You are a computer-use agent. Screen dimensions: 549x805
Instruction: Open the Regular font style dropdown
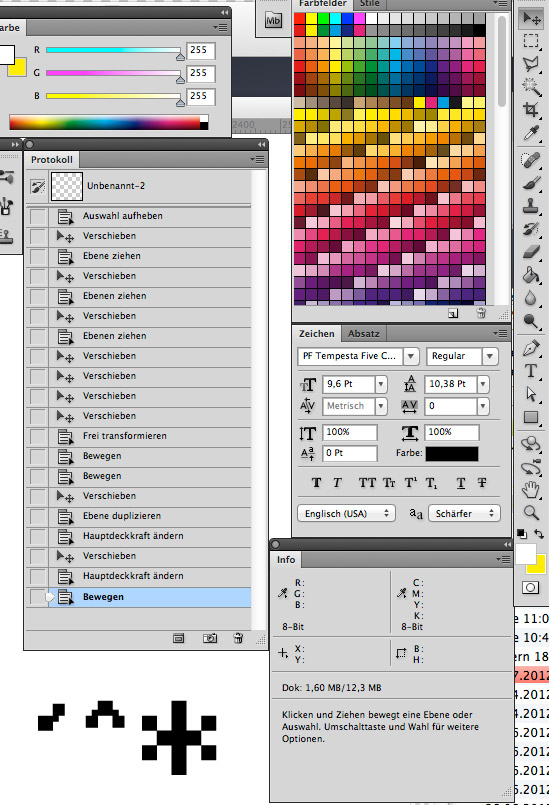[x=490, y=356]
